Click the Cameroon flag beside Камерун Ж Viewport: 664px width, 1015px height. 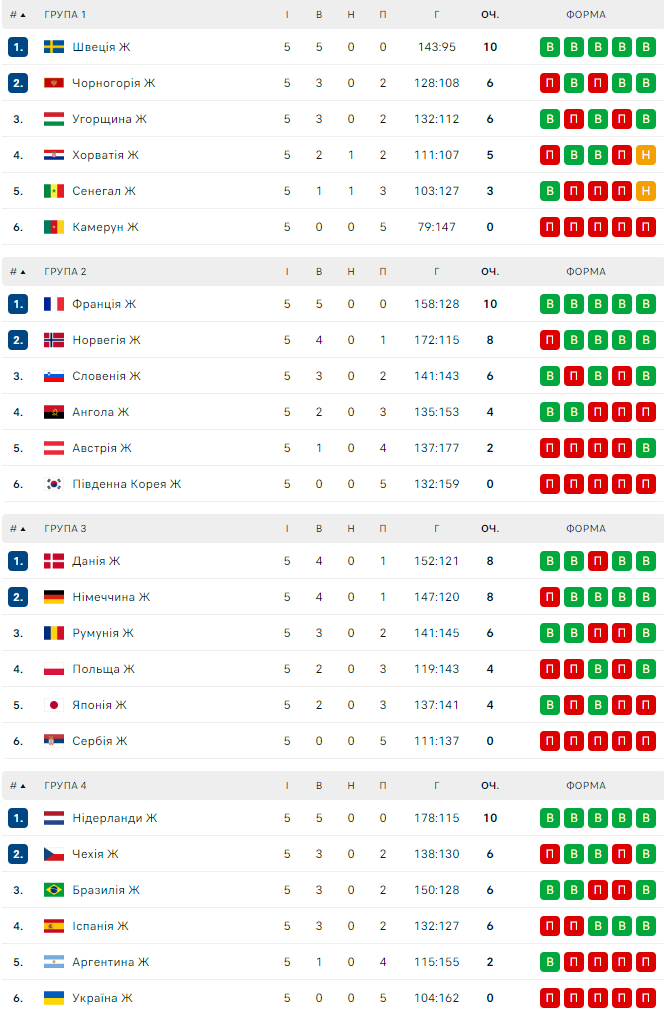(x=54, y=227)
